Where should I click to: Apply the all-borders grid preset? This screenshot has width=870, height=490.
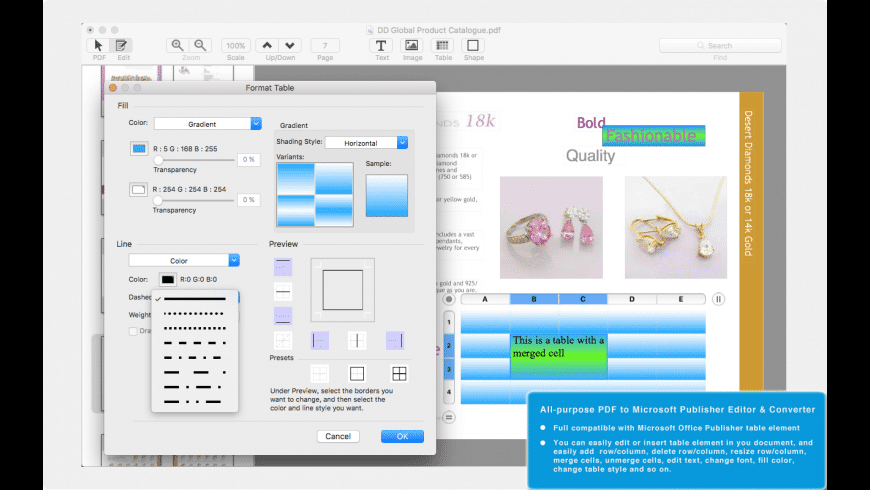(399, 373)
